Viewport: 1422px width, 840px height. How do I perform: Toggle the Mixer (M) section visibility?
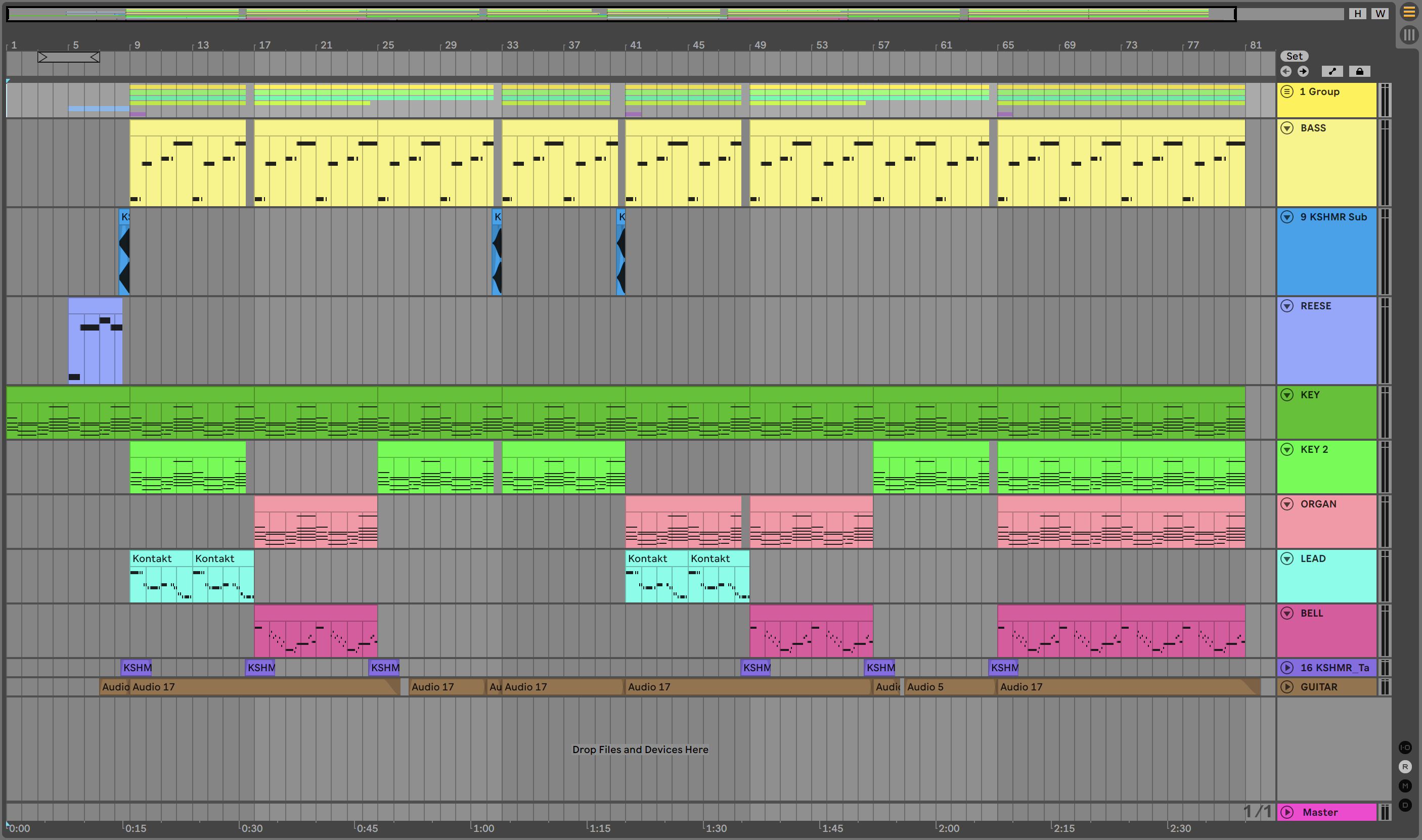[x=1405, y=785]
